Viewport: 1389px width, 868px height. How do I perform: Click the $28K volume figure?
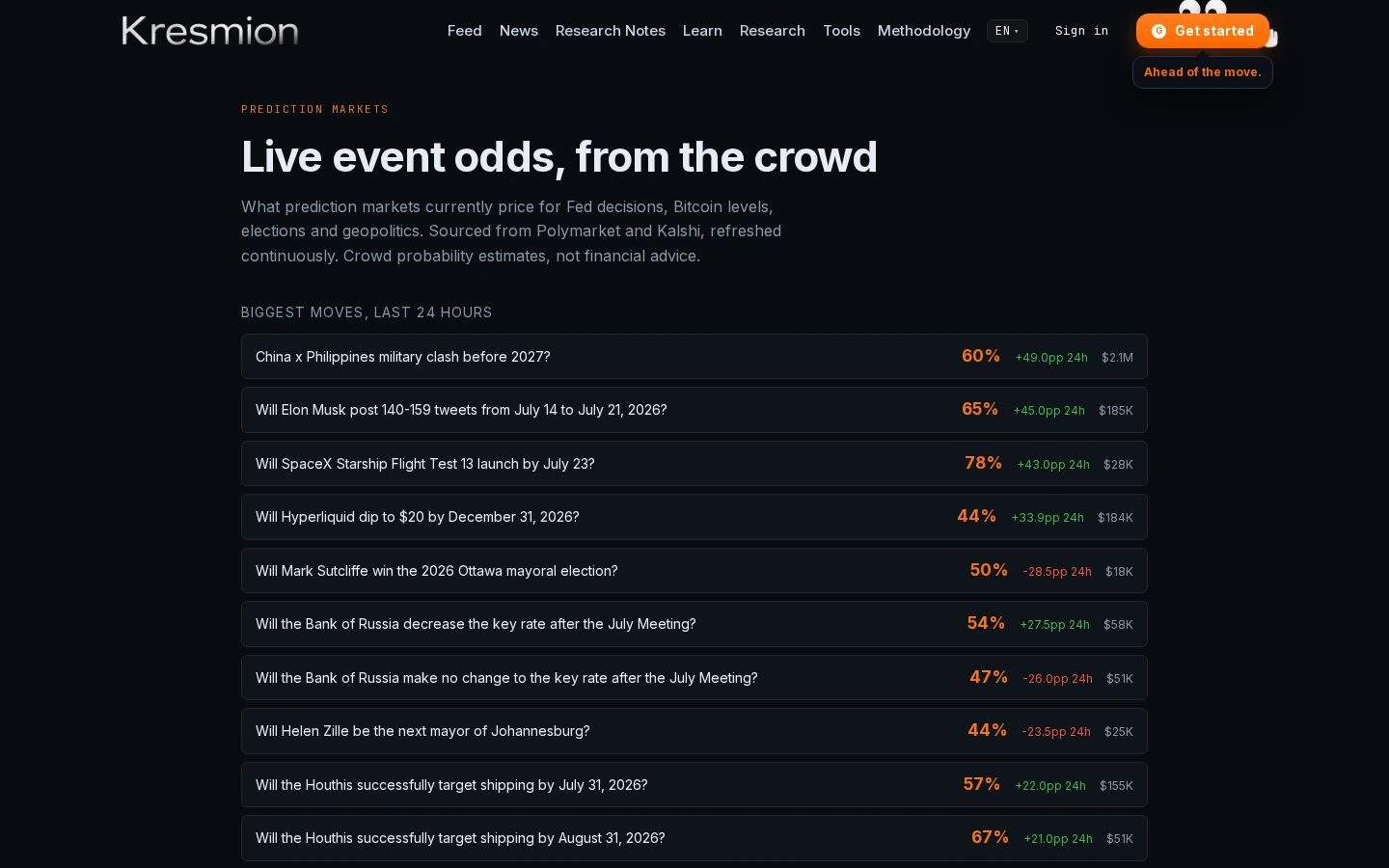click(1118, 465)
